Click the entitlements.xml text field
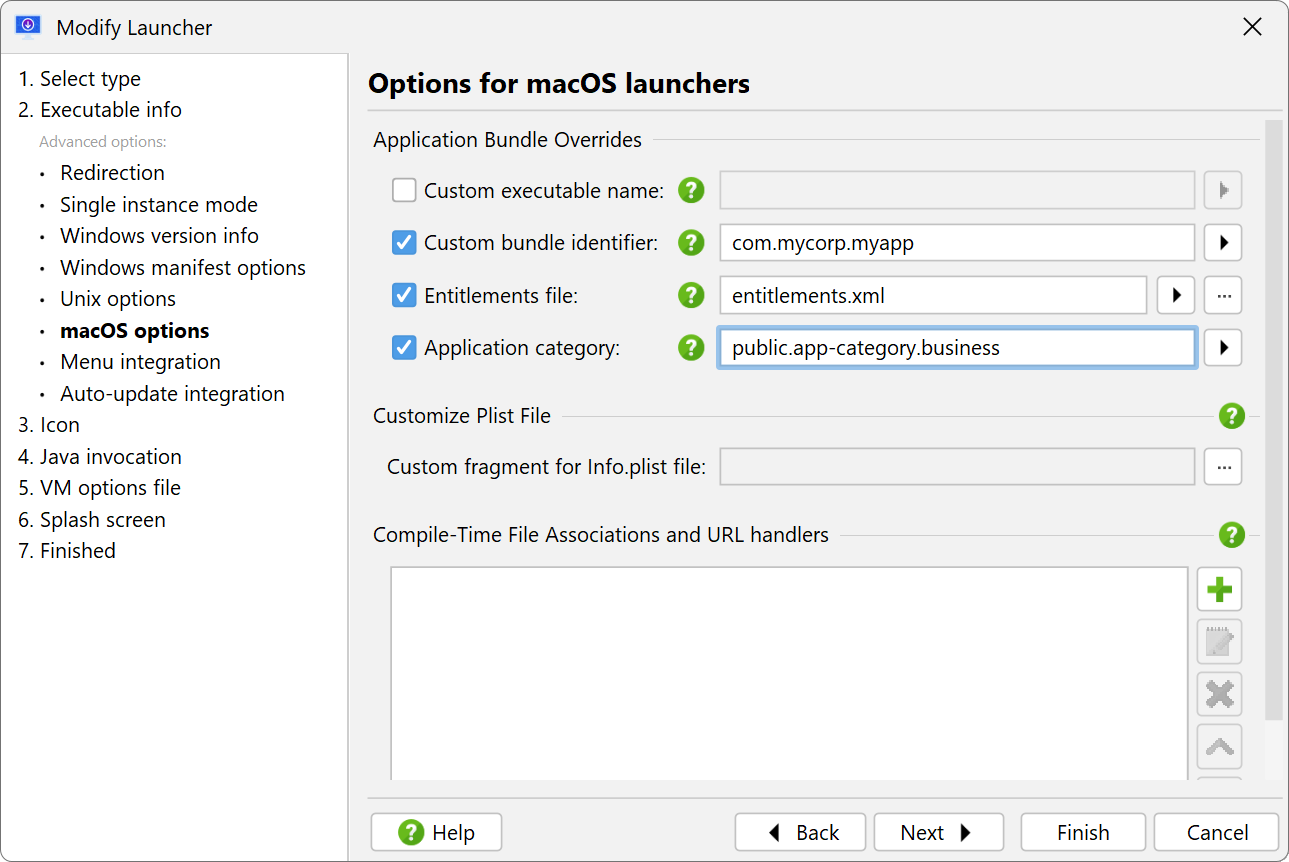Screen dimensions: 1289x862 click(933, 295)
